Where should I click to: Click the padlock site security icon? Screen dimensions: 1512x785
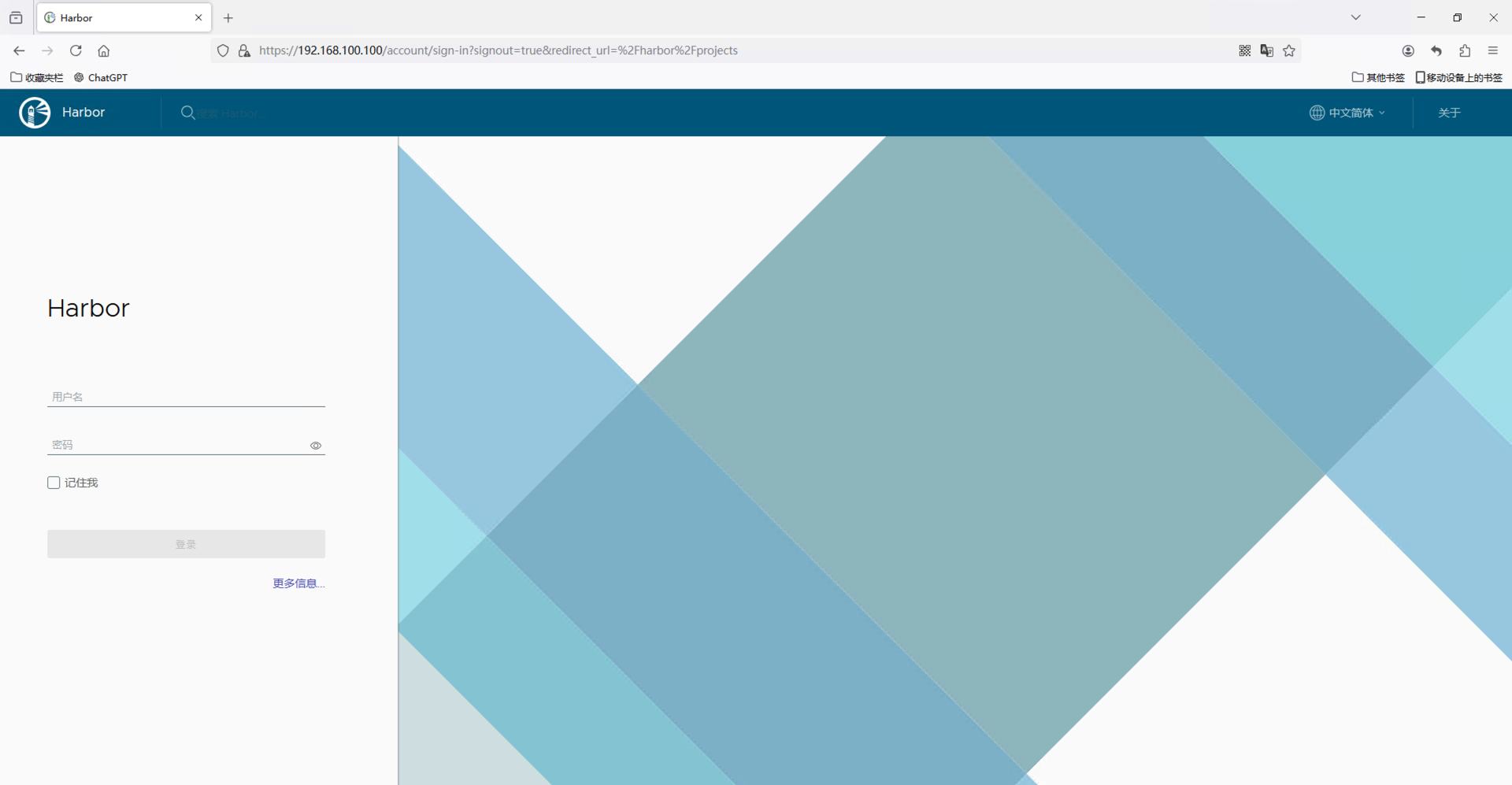click(x=244, y=50)
